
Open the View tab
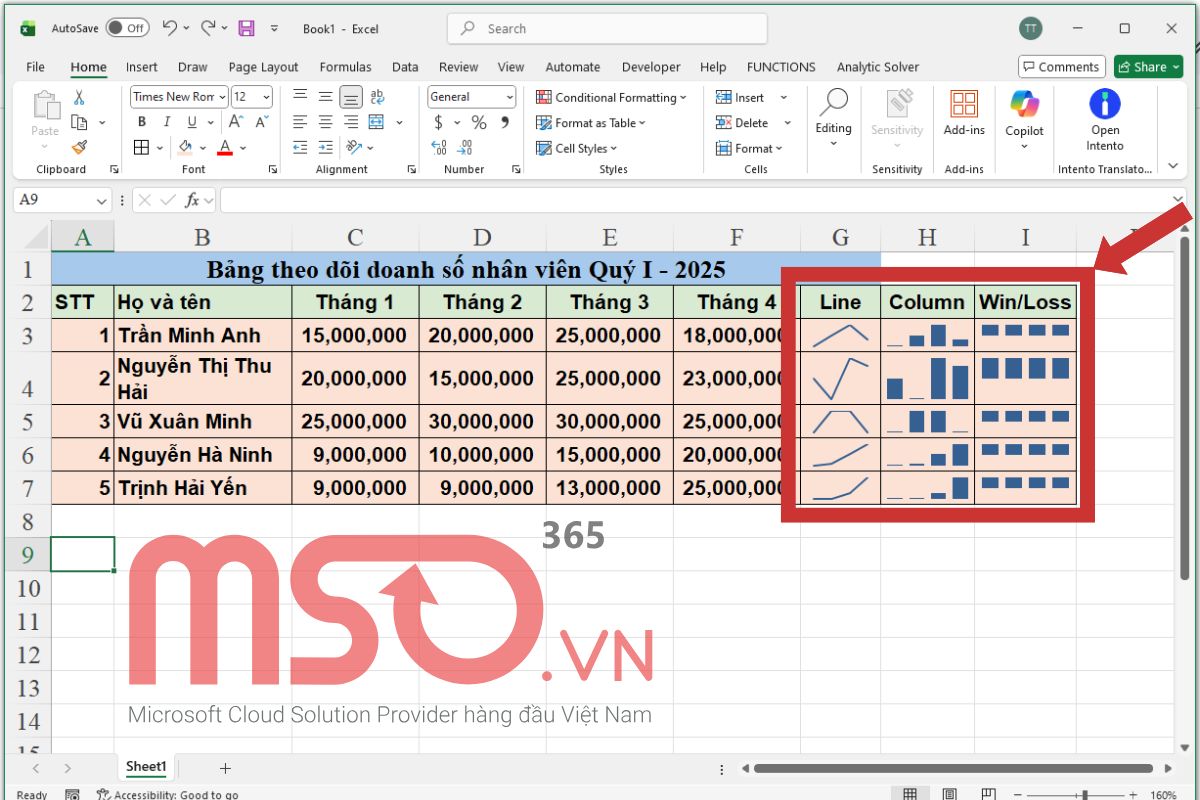tap(511, 67)
